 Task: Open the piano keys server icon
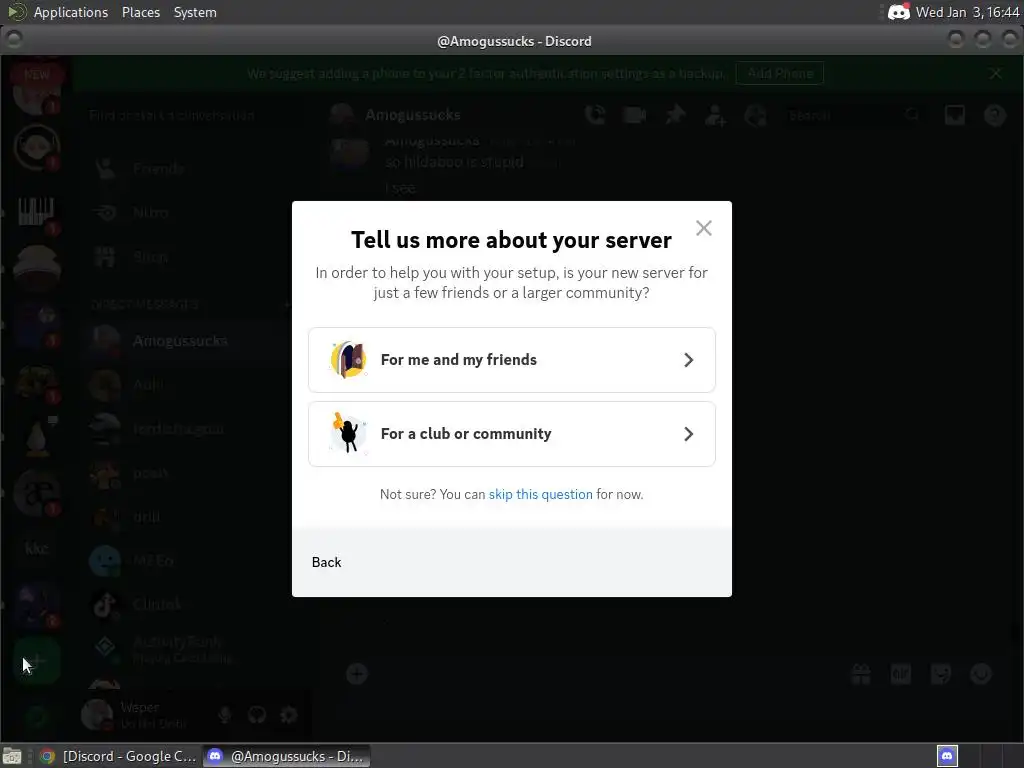click(x=37, y=212)
